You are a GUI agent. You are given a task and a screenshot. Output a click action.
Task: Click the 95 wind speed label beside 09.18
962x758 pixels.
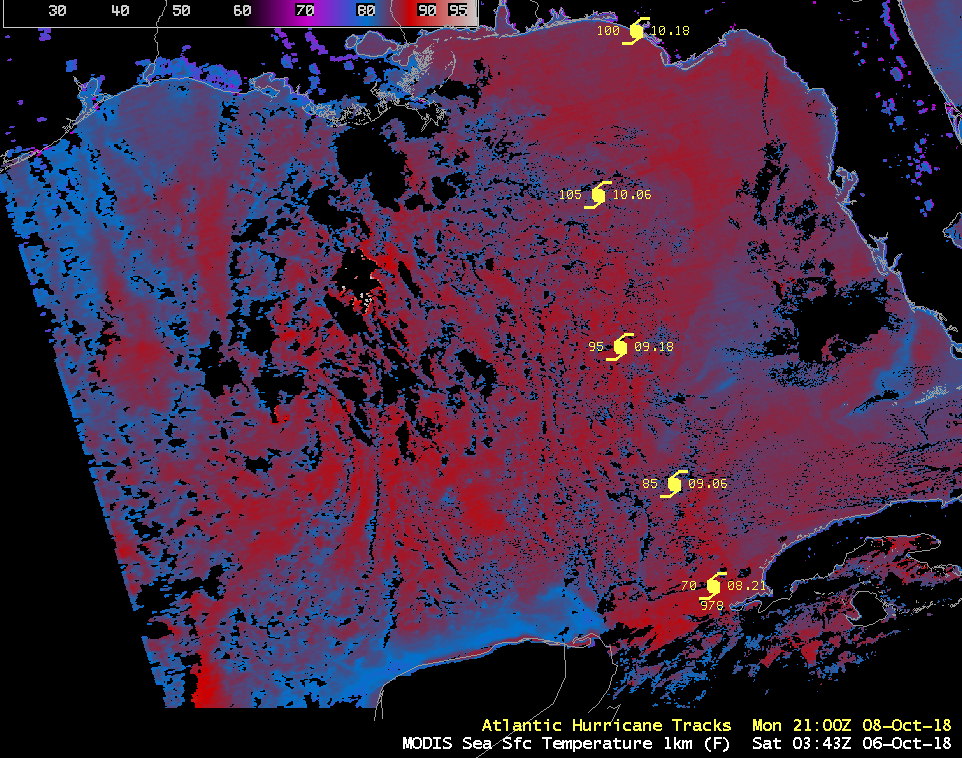[x=596, y=347]
